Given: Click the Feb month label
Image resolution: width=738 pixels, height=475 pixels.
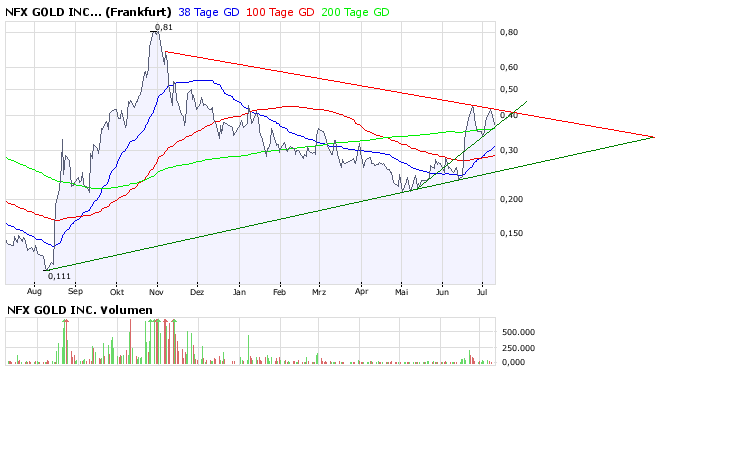Looking at the screenshot, I should click(280, 292).
